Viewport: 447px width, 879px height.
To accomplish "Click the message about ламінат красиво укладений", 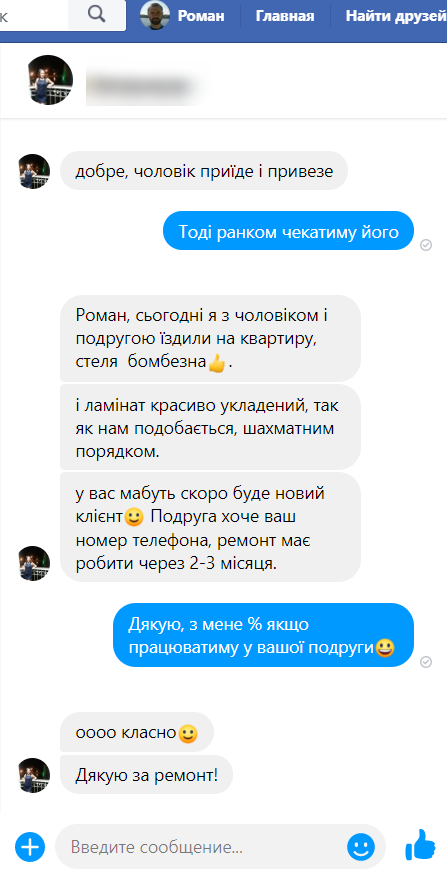I will 210,427.
